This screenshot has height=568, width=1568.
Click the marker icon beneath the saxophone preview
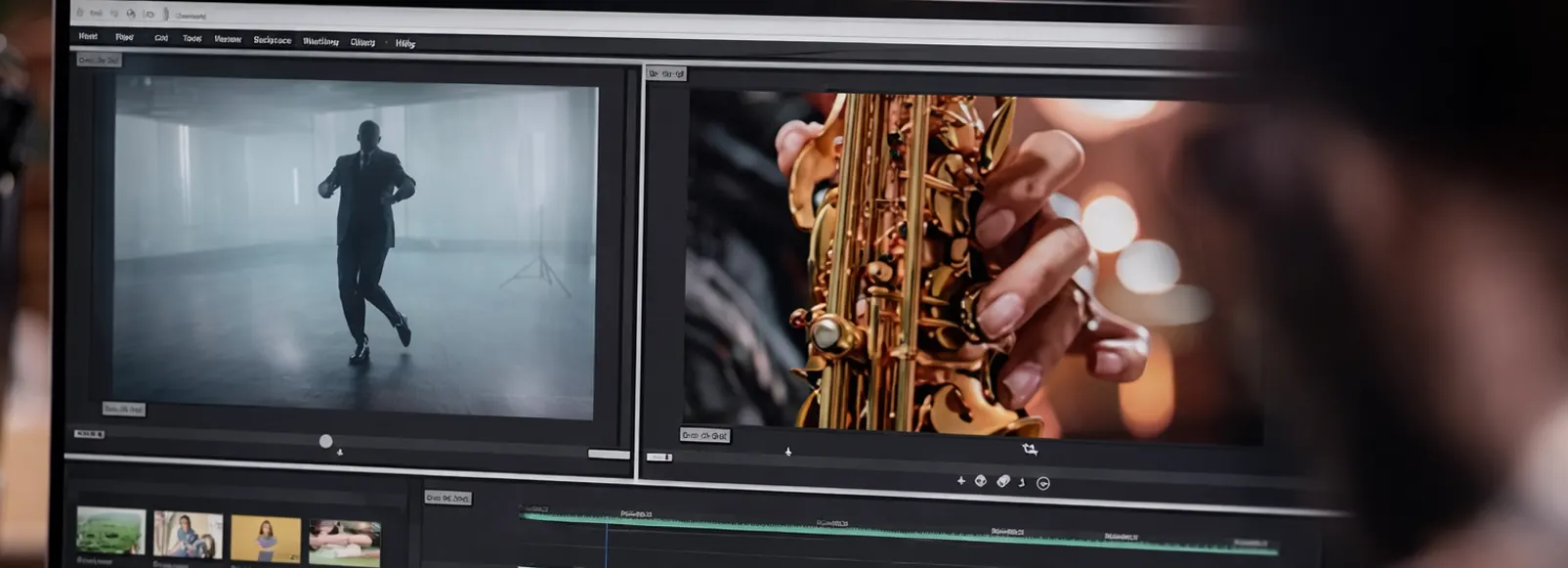point(788,452)
